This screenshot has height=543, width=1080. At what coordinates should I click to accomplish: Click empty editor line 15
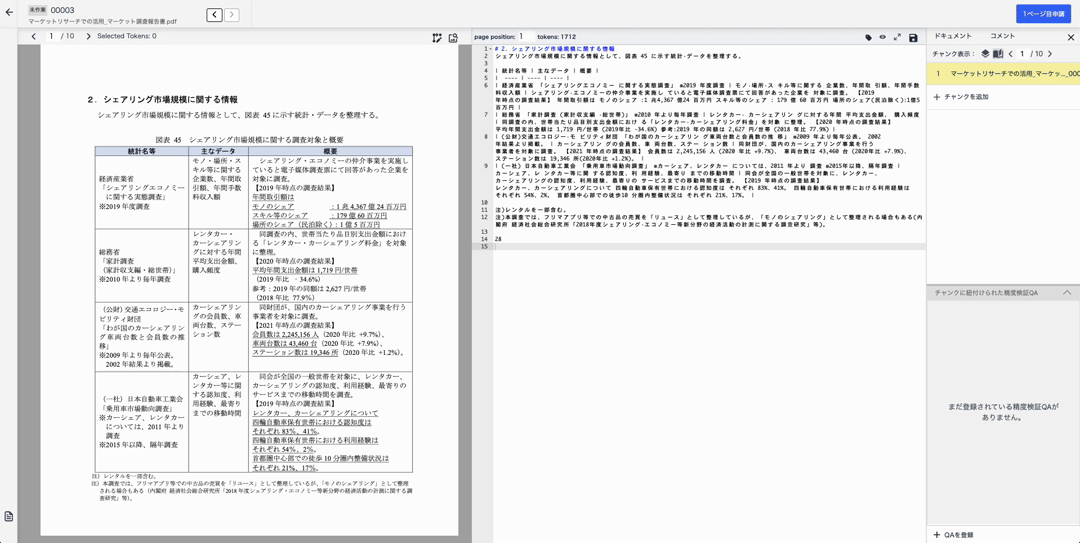(x=709, y=246)
